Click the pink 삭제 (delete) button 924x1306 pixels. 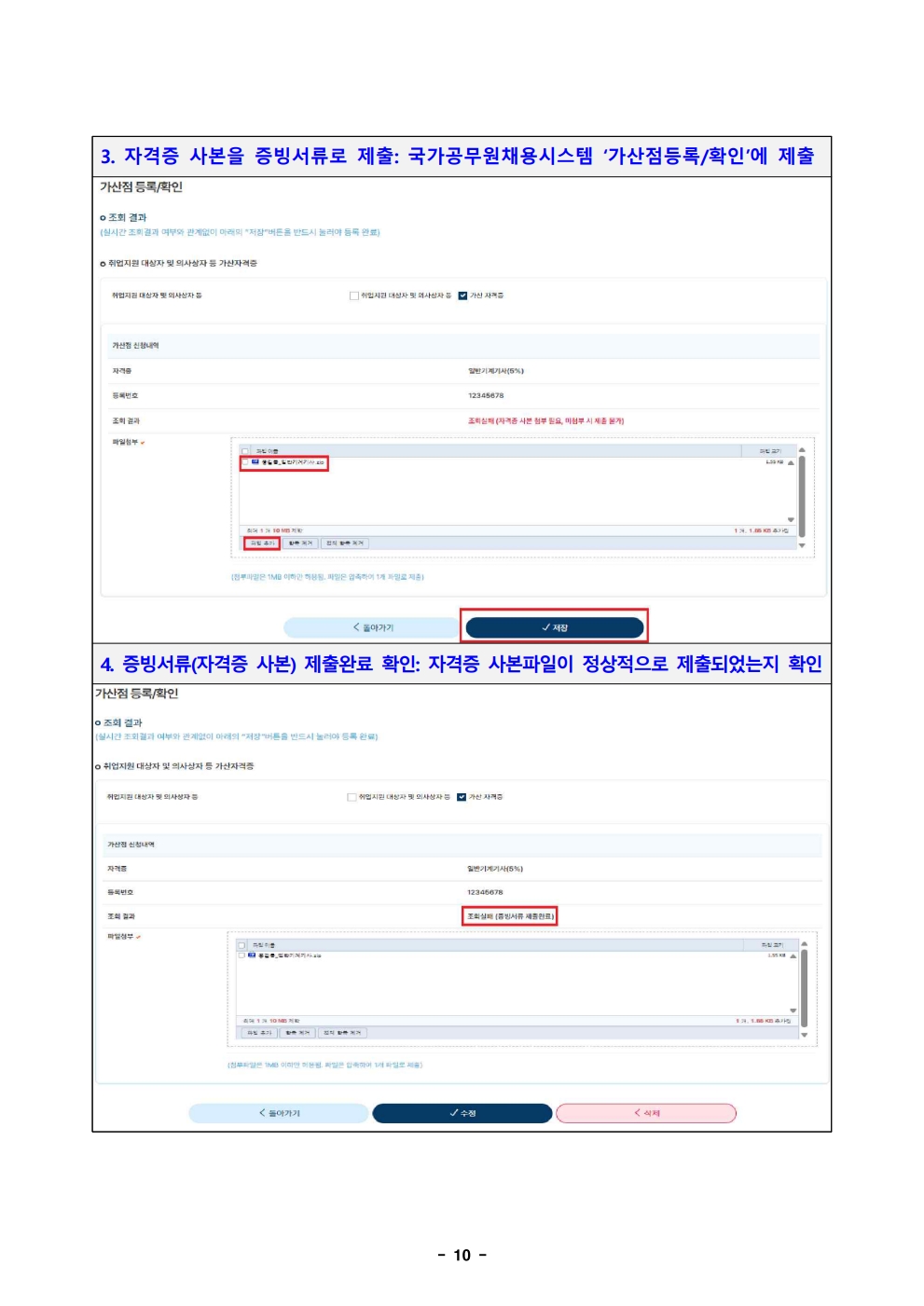click(646, 1113)
